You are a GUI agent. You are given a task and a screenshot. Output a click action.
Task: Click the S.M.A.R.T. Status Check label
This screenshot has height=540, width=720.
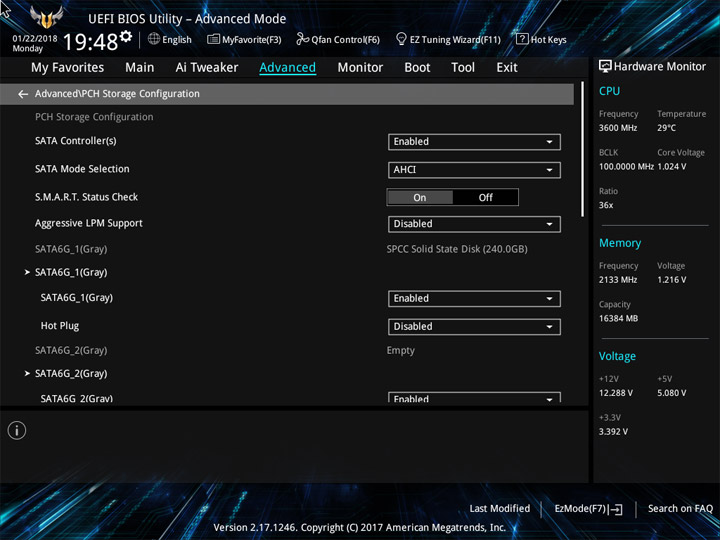pyautogui.click(x=86, y=197)
